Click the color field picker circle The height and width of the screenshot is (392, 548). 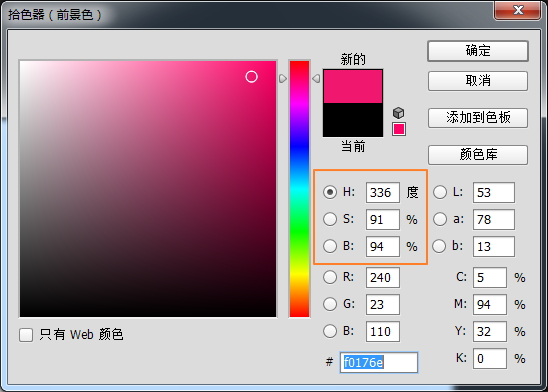251,77
